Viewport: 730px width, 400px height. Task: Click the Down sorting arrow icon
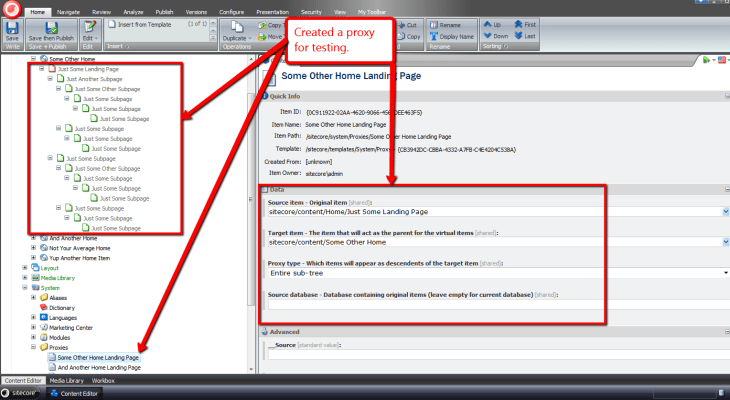497,34
